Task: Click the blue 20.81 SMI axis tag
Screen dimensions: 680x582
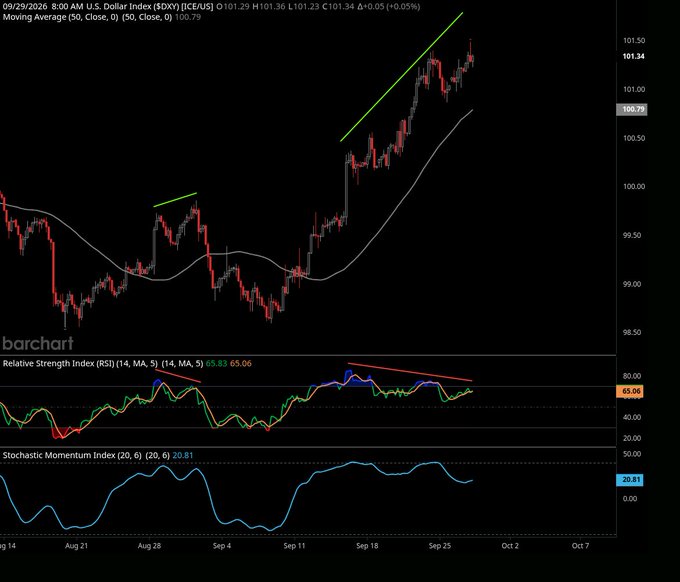Action: pos(630,480)
